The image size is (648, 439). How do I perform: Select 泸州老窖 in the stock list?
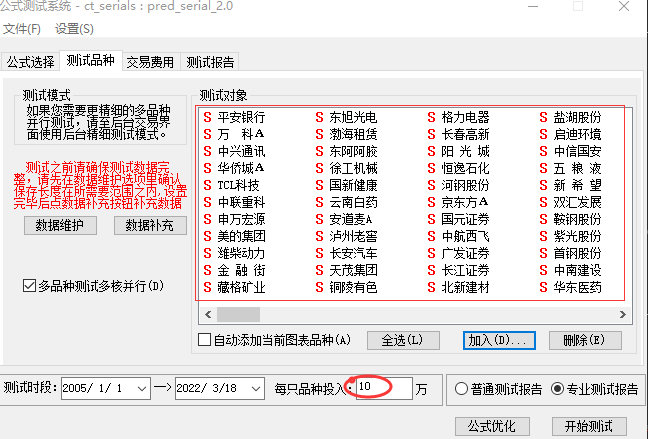353,236
